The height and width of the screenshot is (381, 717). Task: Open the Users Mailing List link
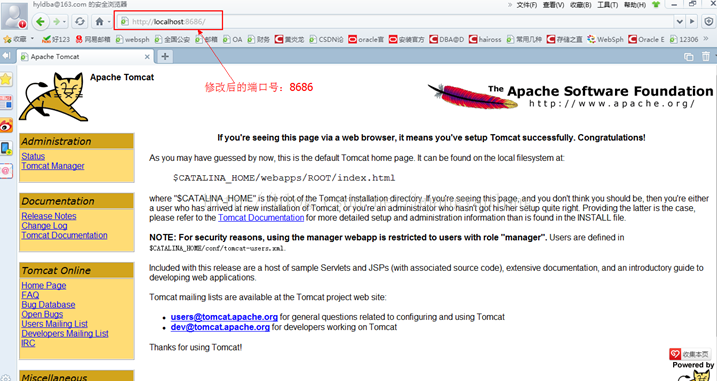tap(54, 324)
